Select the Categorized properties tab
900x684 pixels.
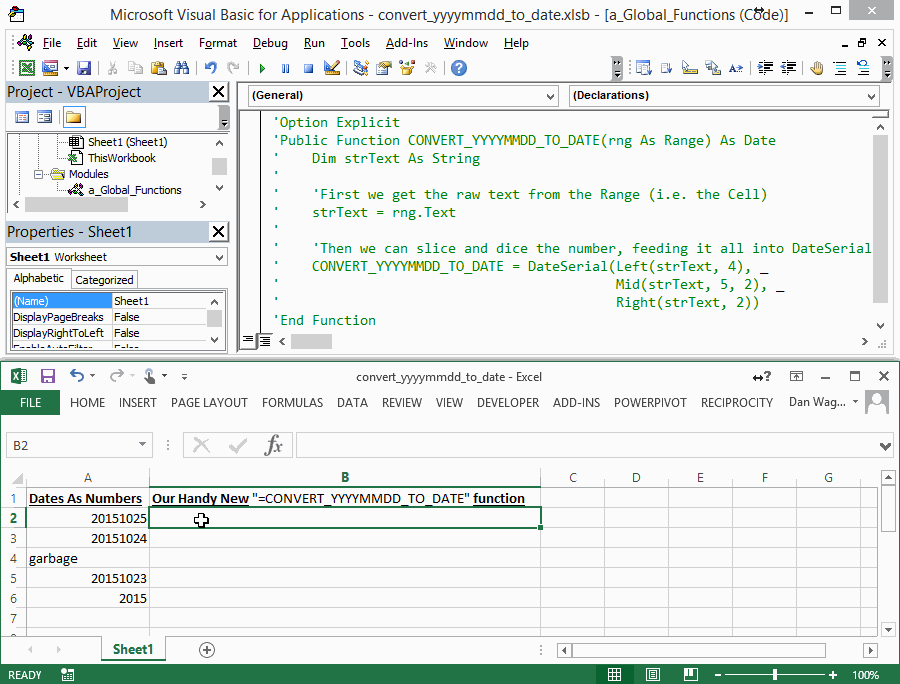pyautogui.click(x=104, y=280)
